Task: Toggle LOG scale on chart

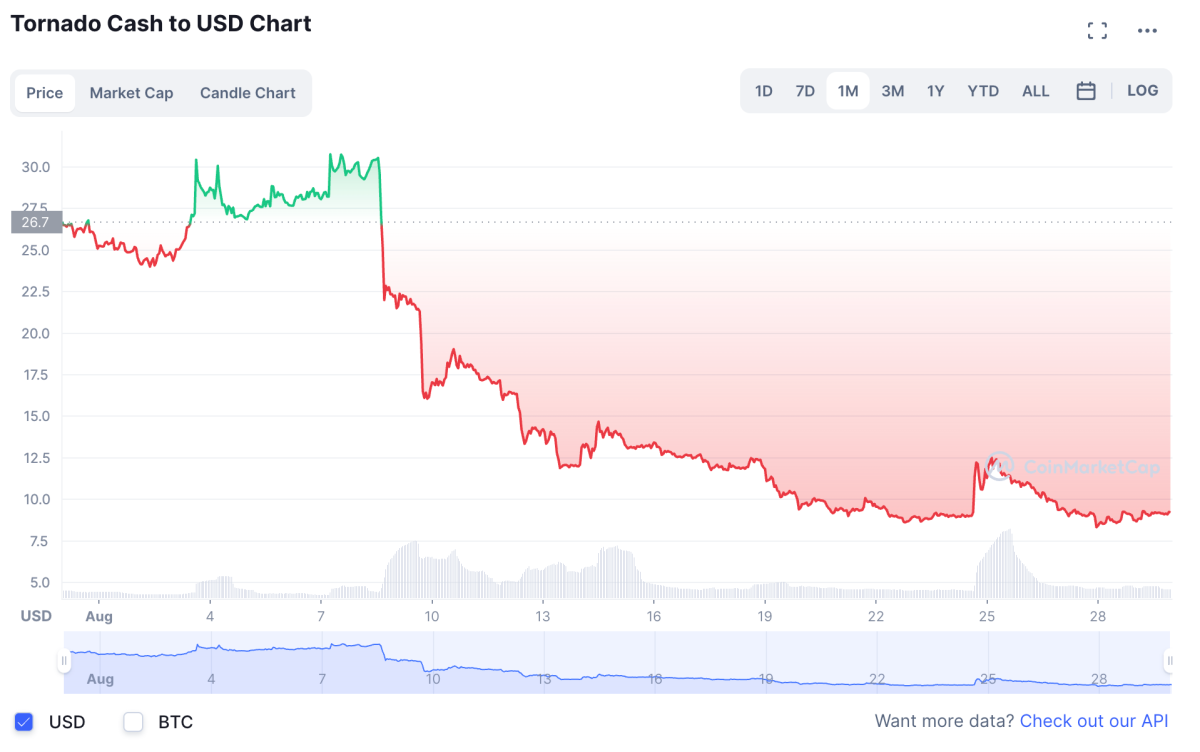Action: click(1142, 91)
